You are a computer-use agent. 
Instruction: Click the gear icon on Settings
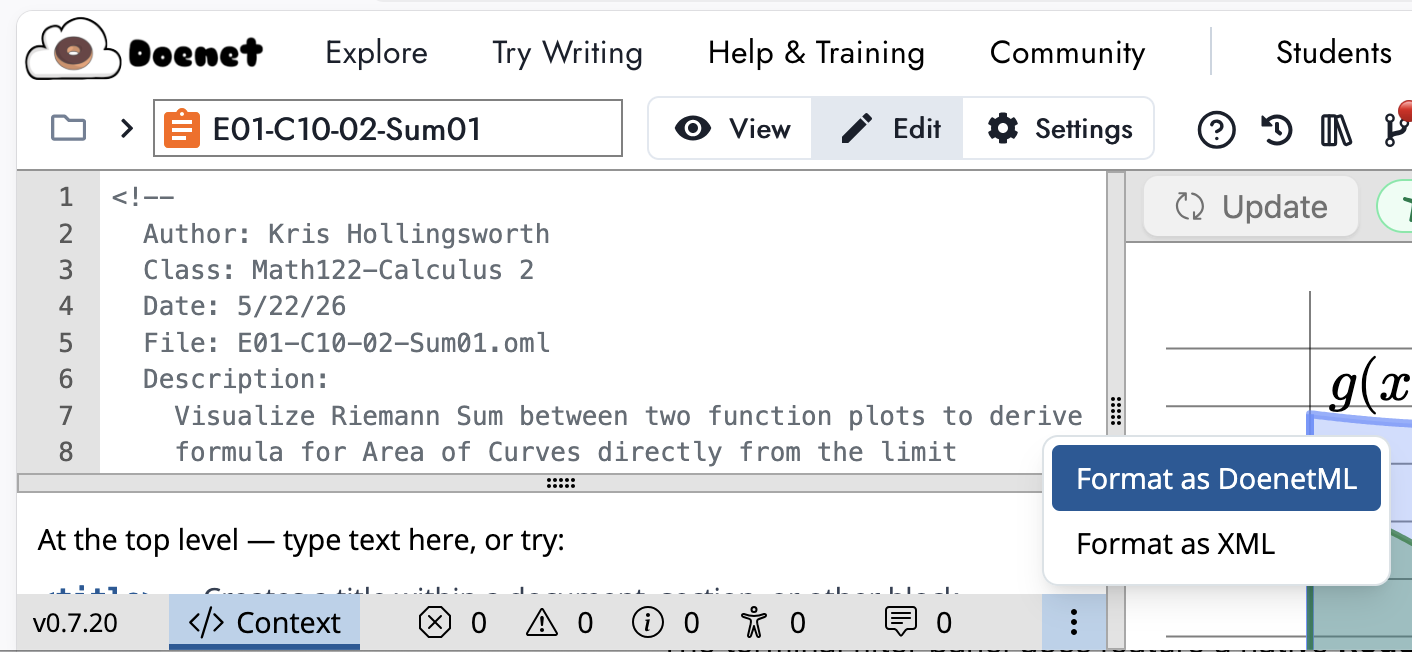point(1002,129)
